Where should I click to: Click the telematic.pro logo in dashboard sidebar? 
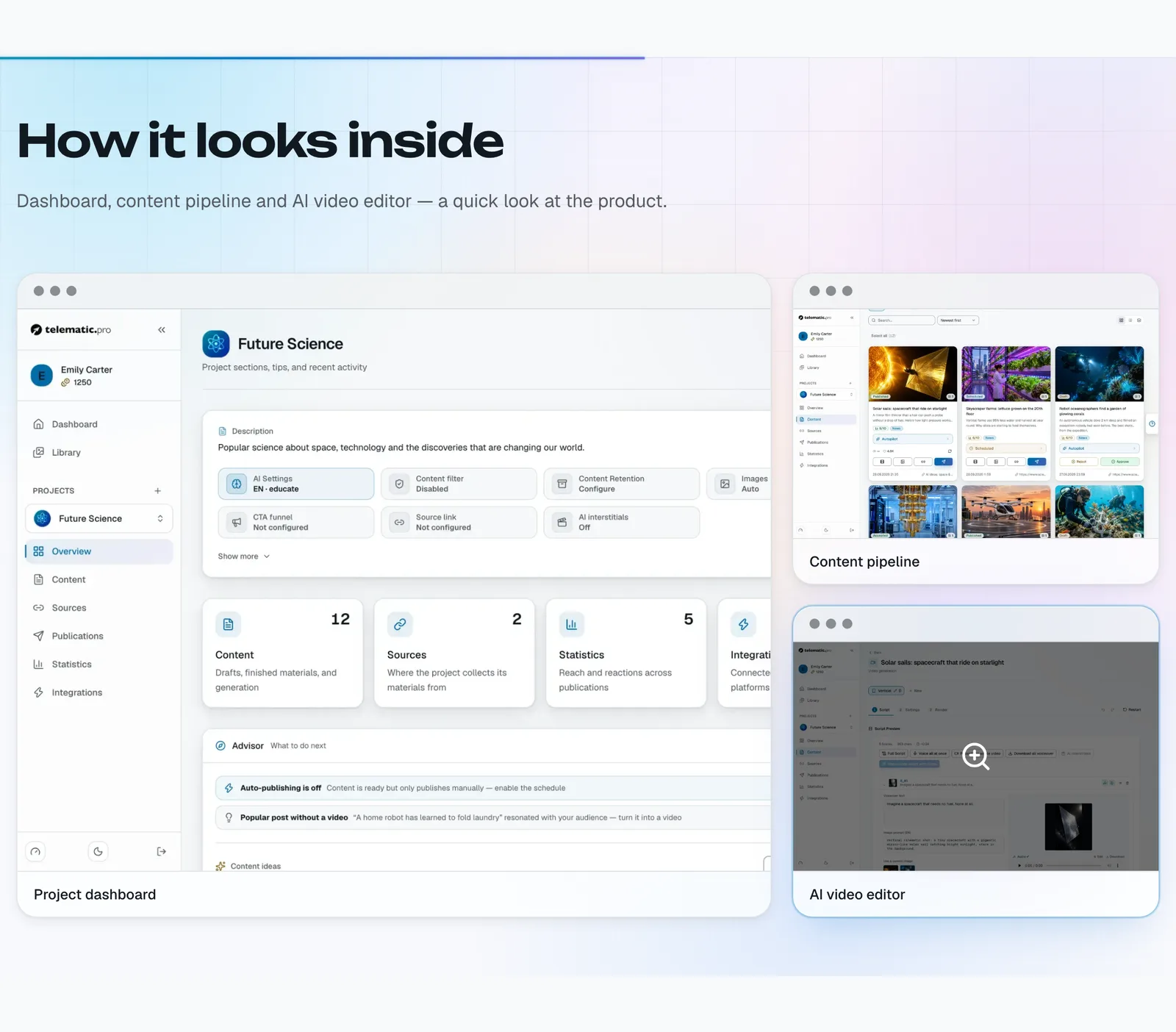(x=71, y=330)
